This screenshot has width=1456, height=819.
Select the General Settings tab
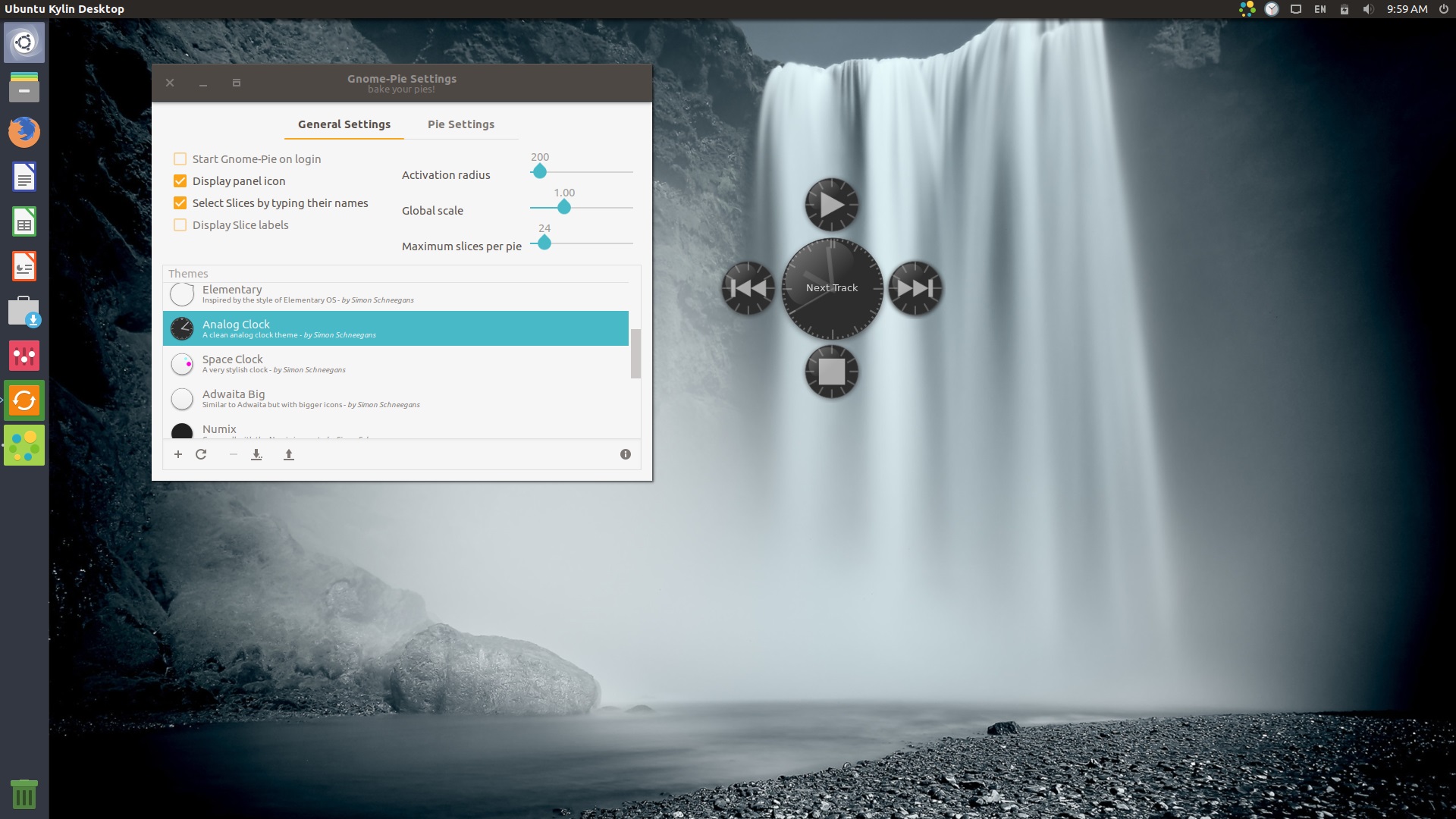click(344, 124)
